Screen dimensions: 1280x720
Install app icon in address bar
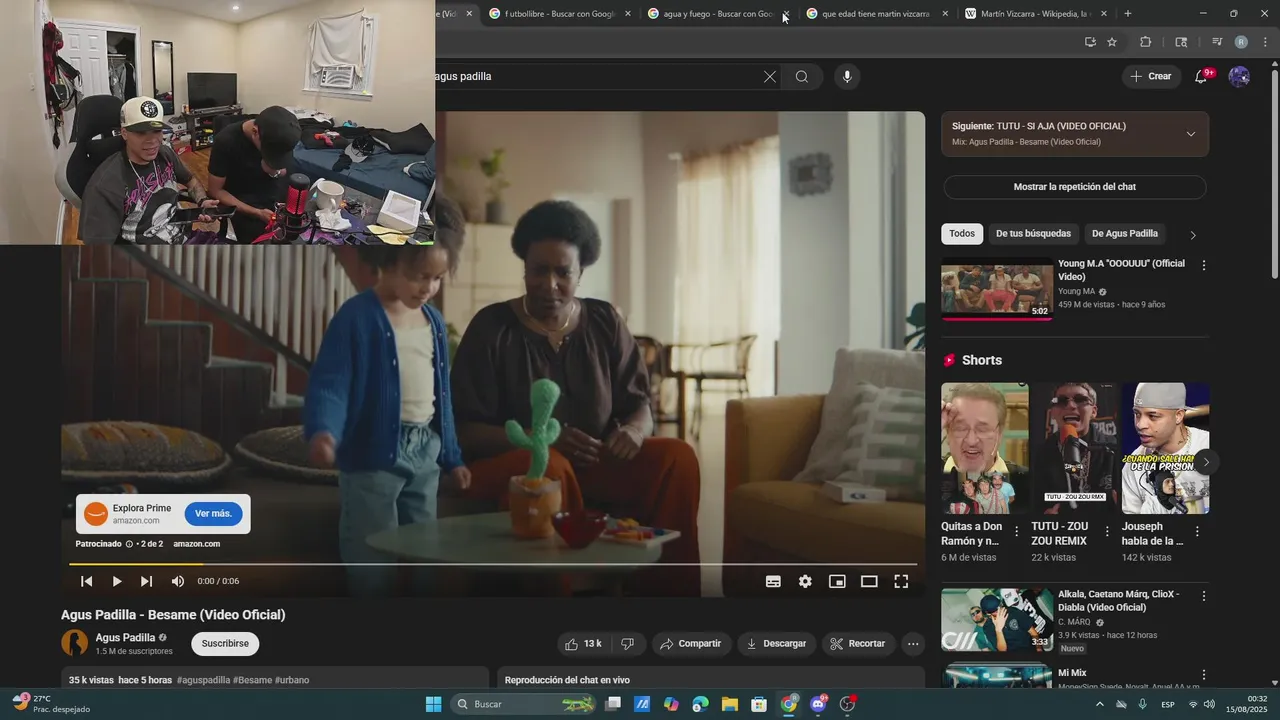click(x=1090, y=42)
